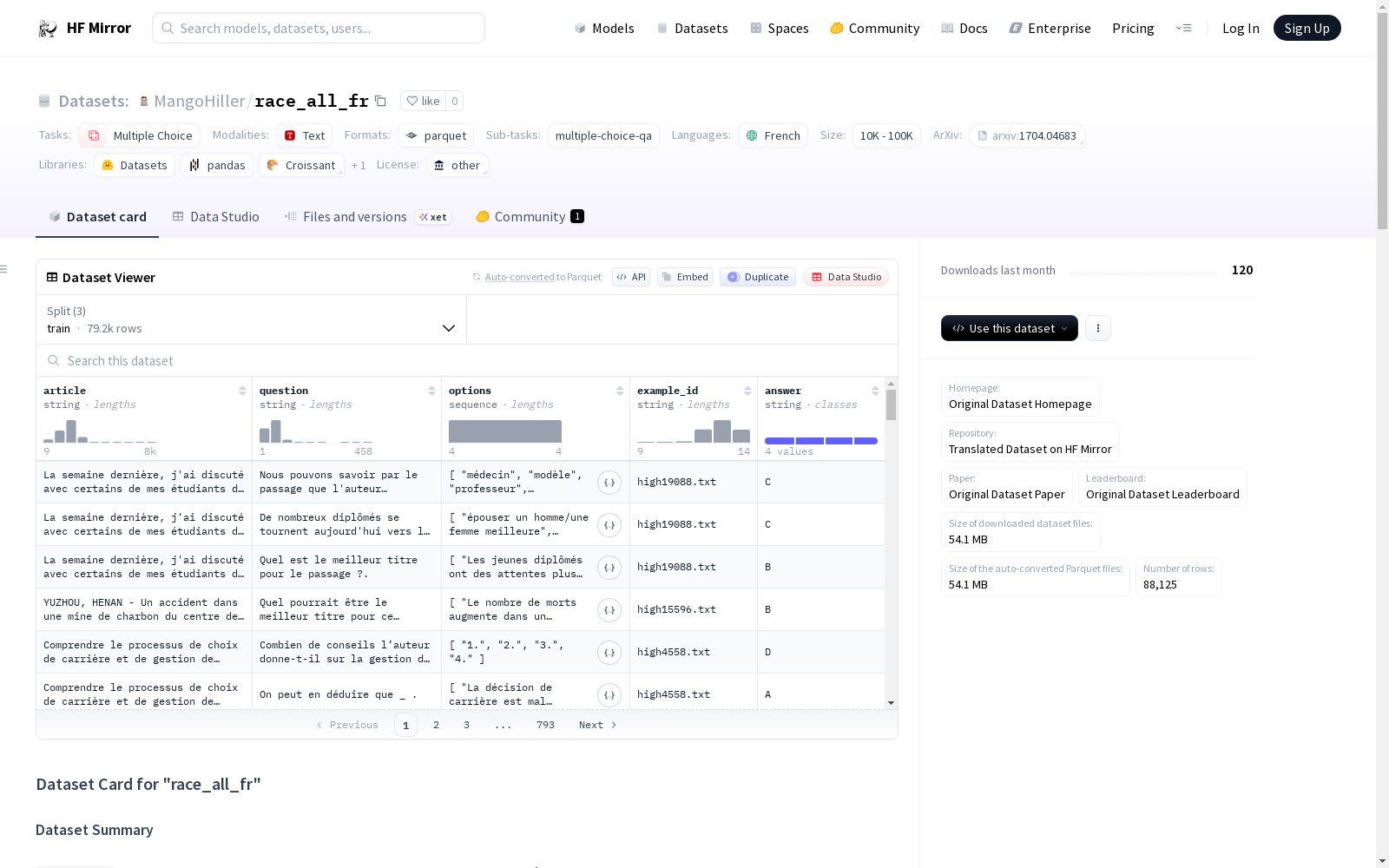Click the Log In link
This screenshot has height=868, width=1389.
[1241, 28]
